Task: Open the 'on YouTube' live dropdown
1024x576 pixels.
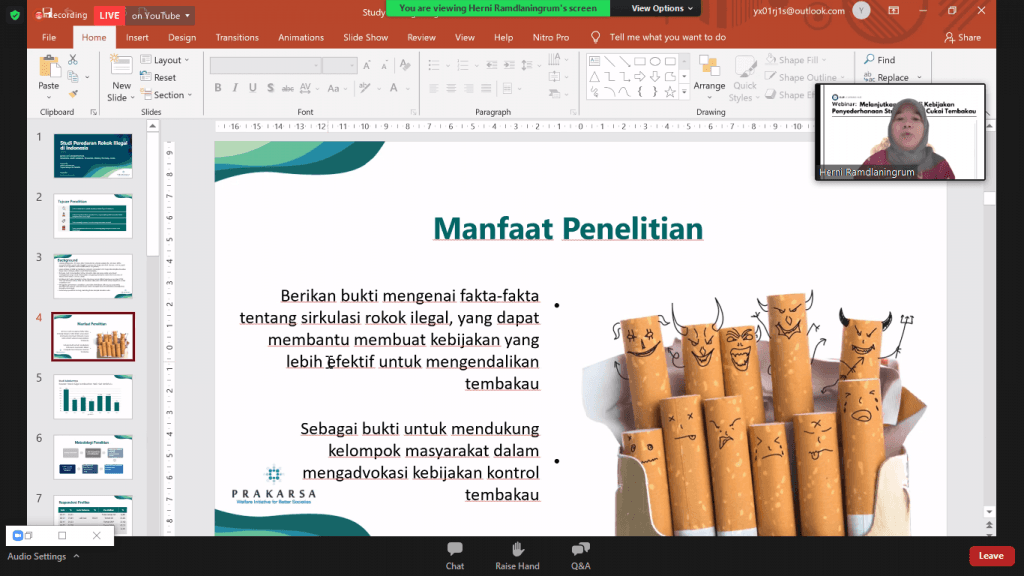Action: pos(160,15)
